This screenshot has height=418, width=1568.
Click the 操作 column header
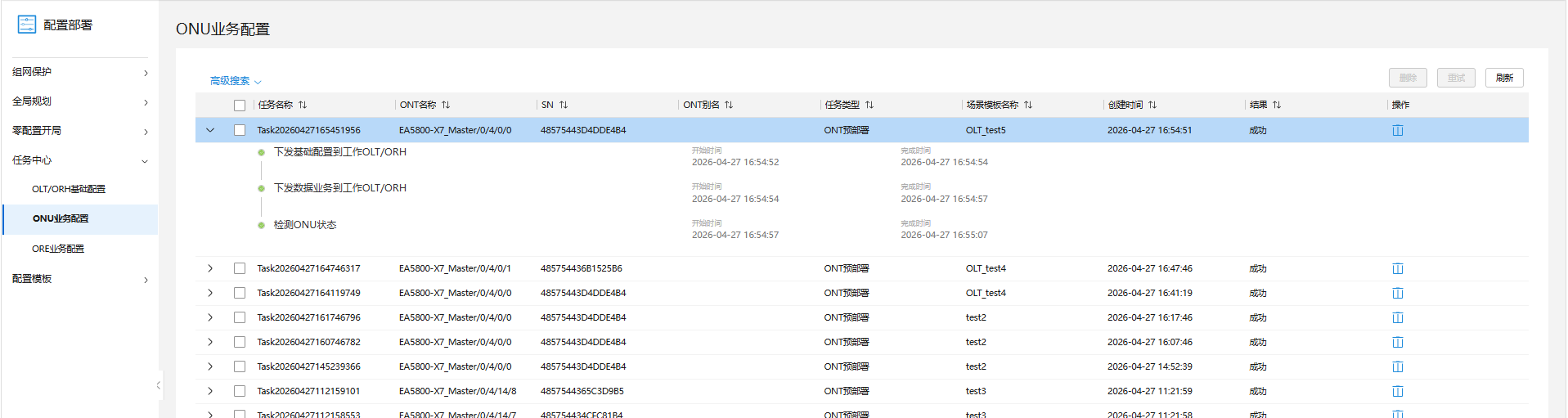point(1400,105)
